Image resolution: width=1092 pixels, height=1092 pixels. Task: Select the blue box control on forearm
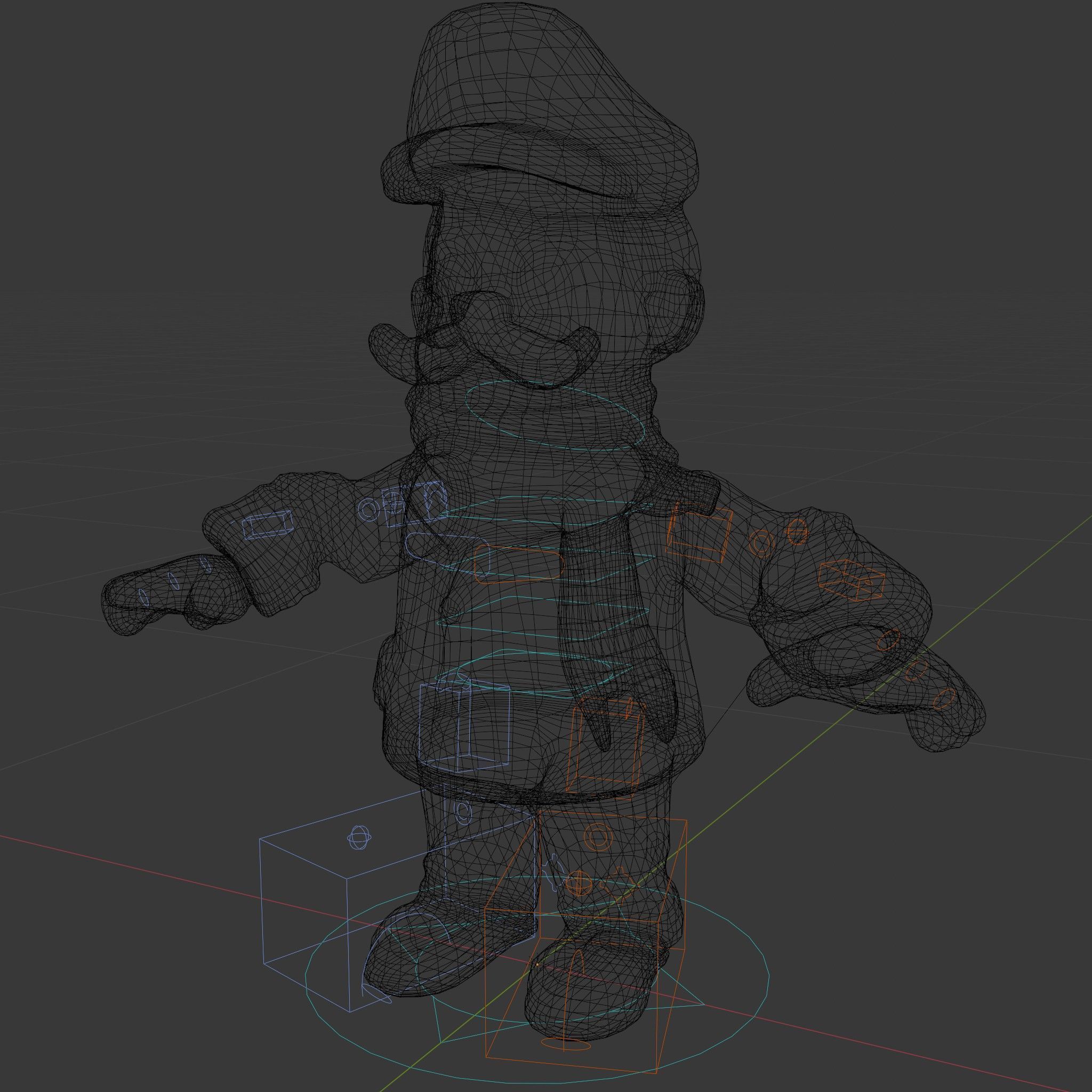click(x=267, y=524)
